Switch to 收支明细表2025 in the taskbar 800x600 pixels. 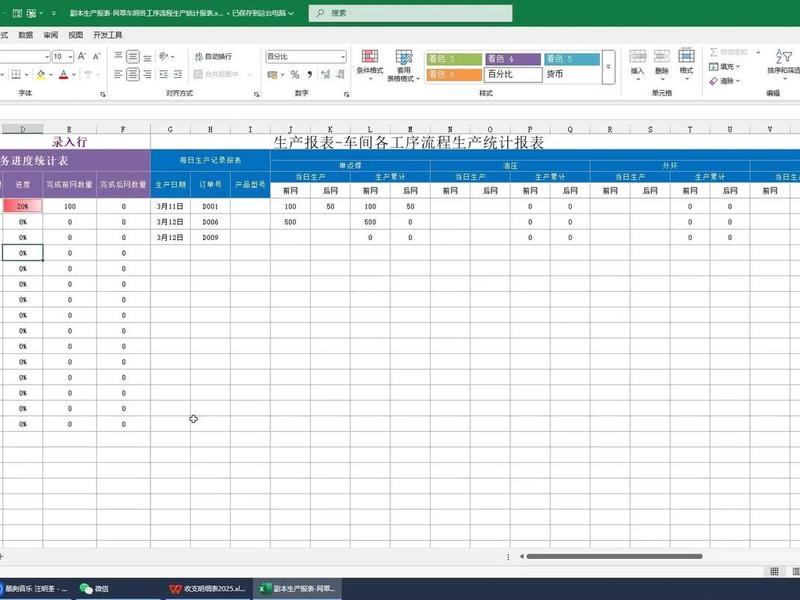coord(208,588)
